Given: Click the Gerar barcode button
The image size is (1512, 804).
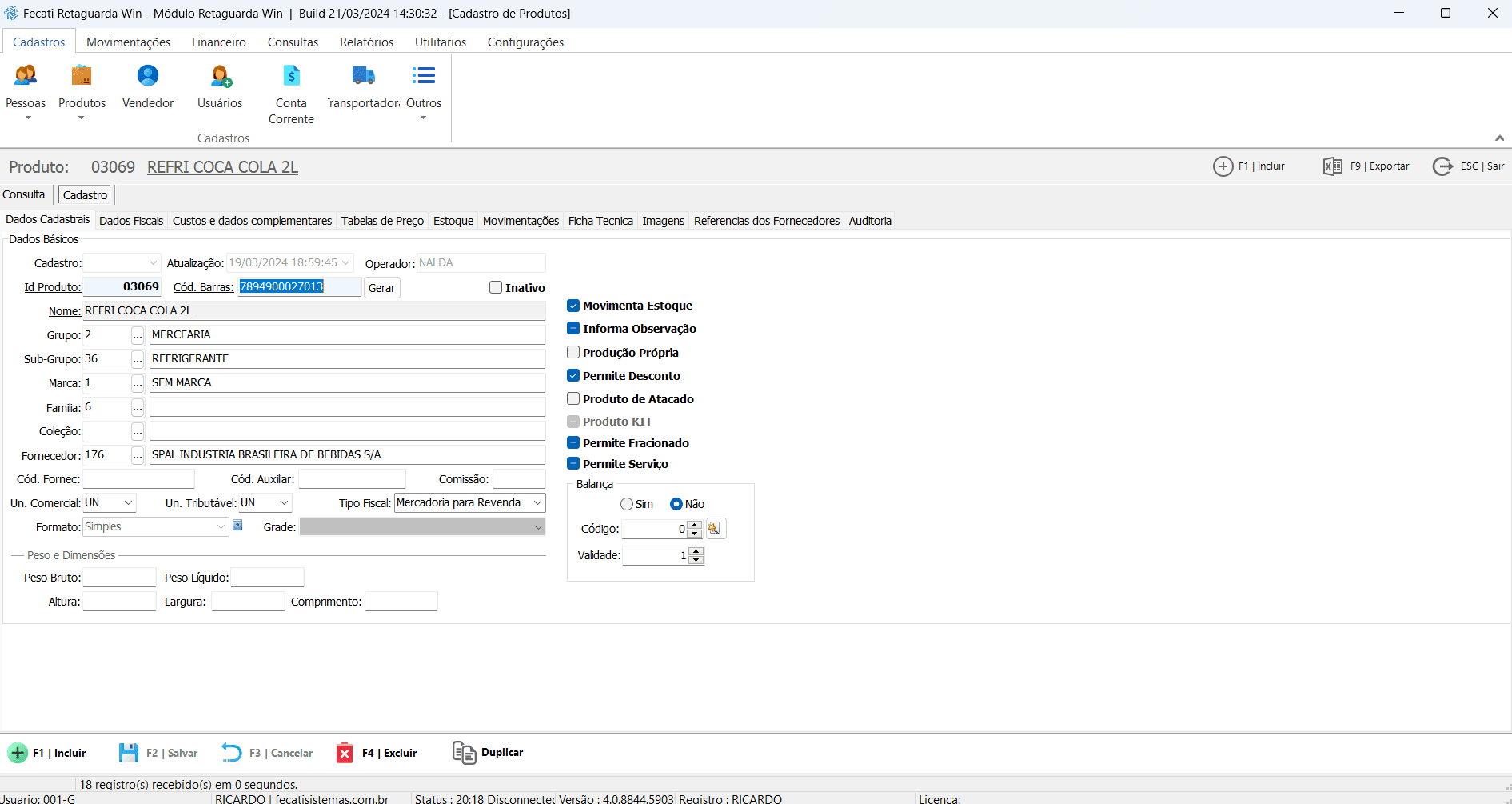Looking at the screenshot, I should click(381, 288).
